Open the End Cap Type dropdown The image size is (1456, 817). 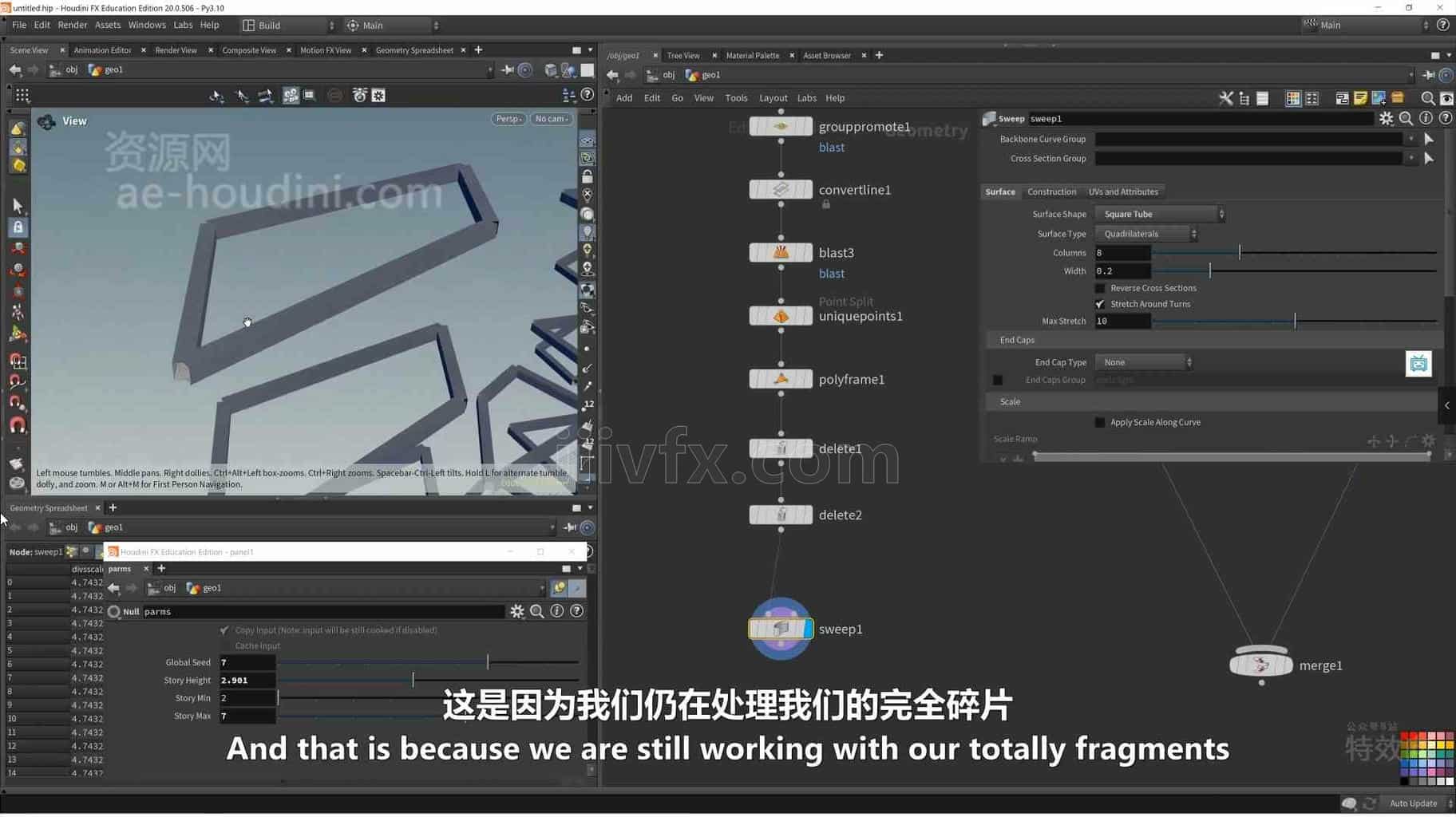(x=1144, y=362)
